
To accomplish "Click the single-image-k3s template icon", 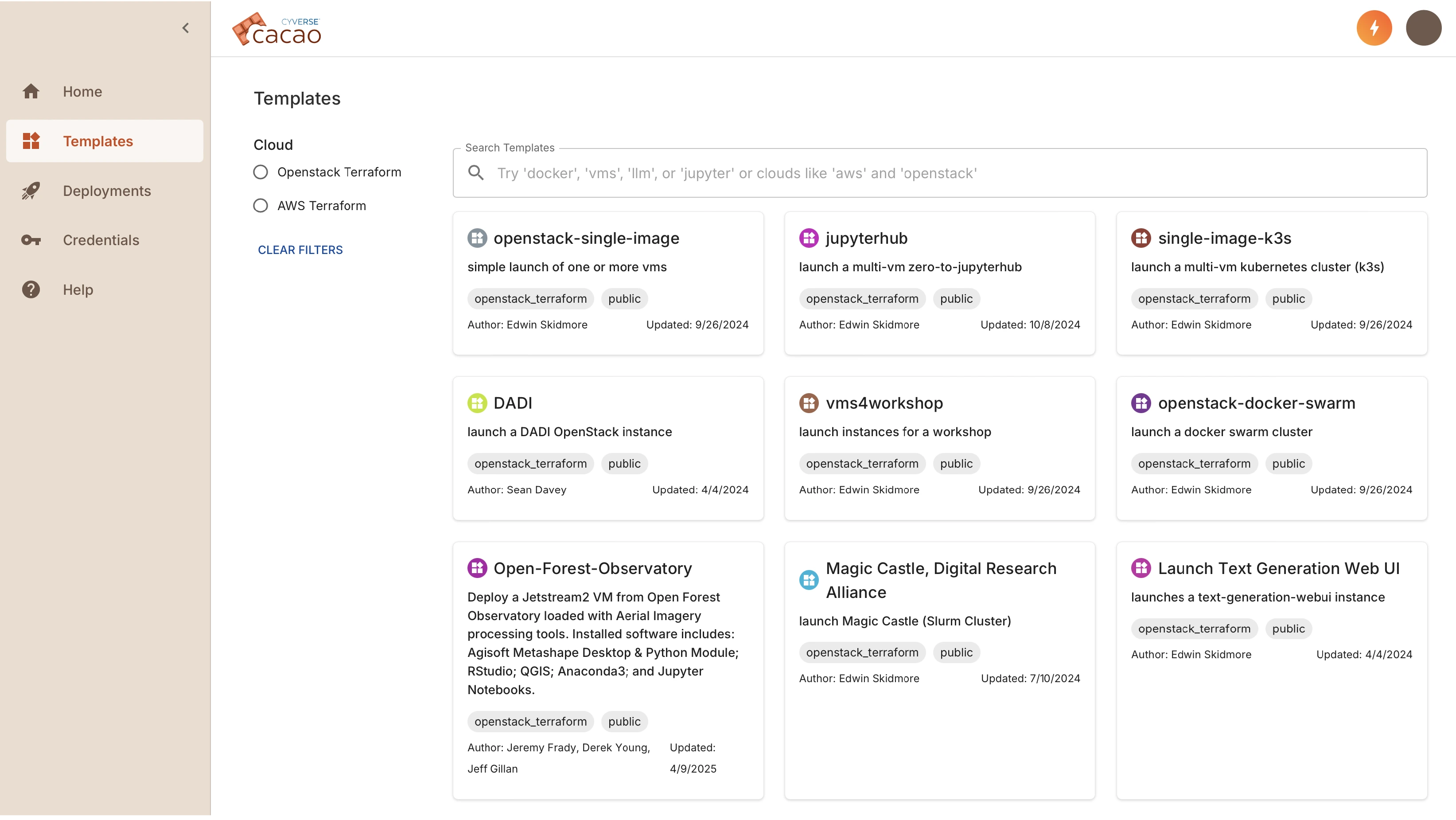I will click(x=1141, y=238).
